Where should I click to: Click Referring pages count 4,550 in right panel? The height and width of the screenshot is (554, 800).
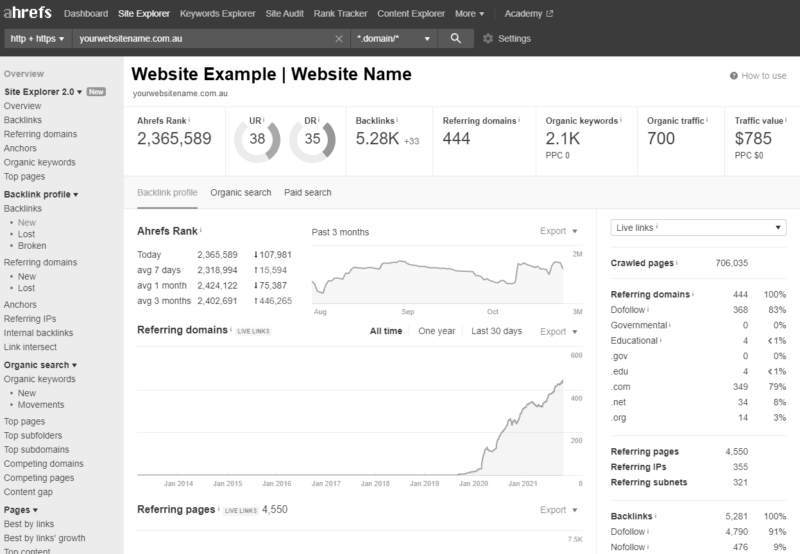pos(737,451)
